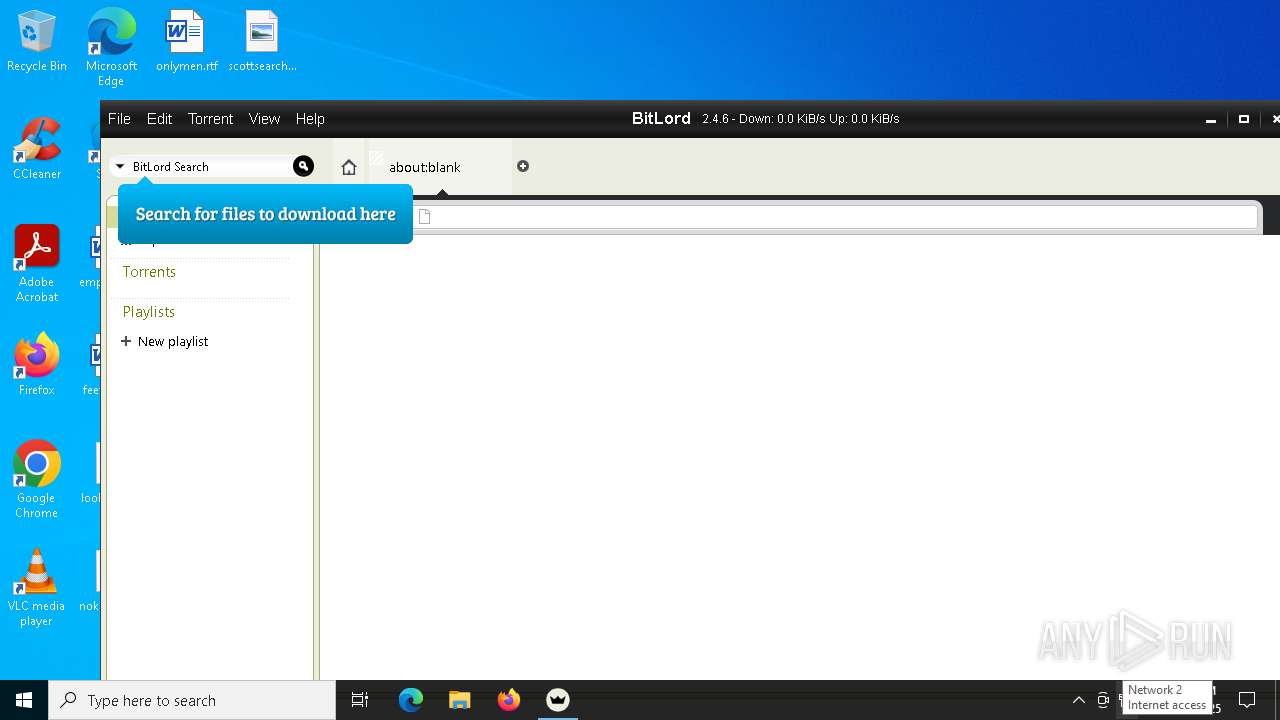The width and height of the screenshot is (1280, 720).
Task: Create a New playlist
Action: [165, 341]
